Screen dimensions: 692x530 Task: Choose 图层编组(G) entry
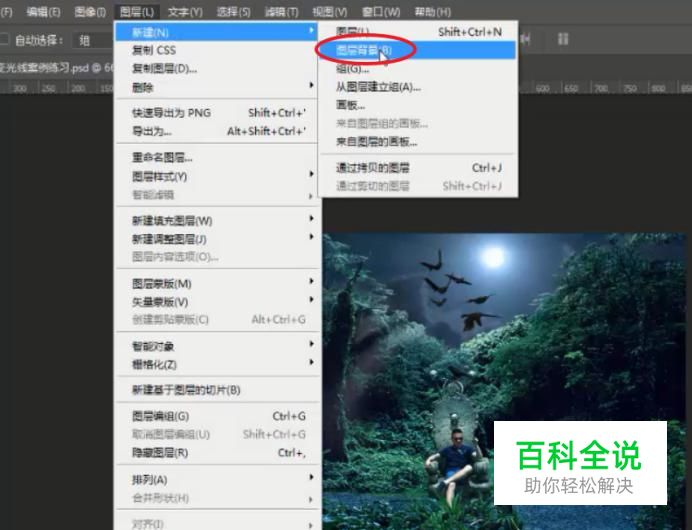point(216,416)
